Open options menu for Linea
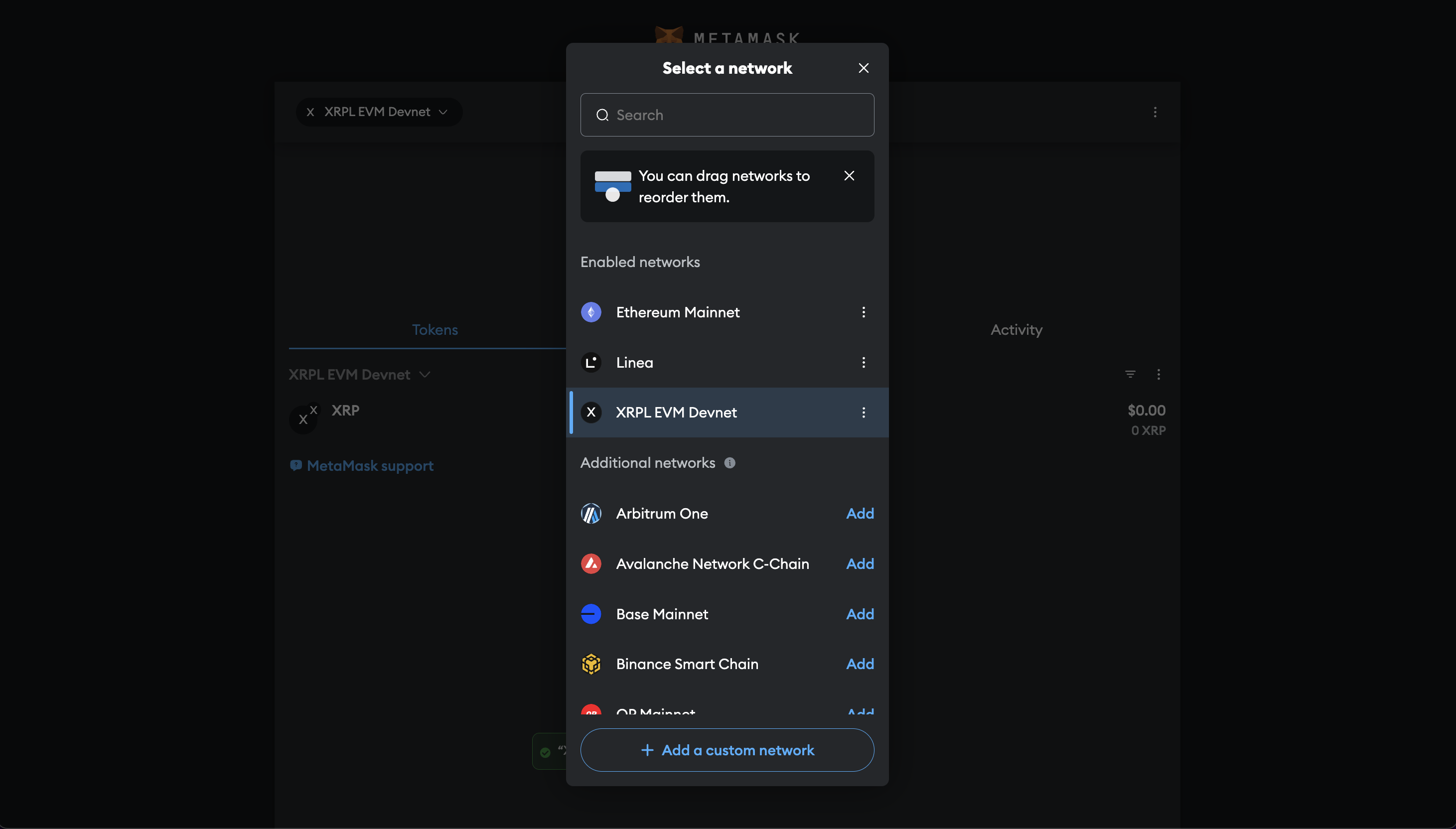The width and height of the screenshot is (1456, 829). pos(863,363)
